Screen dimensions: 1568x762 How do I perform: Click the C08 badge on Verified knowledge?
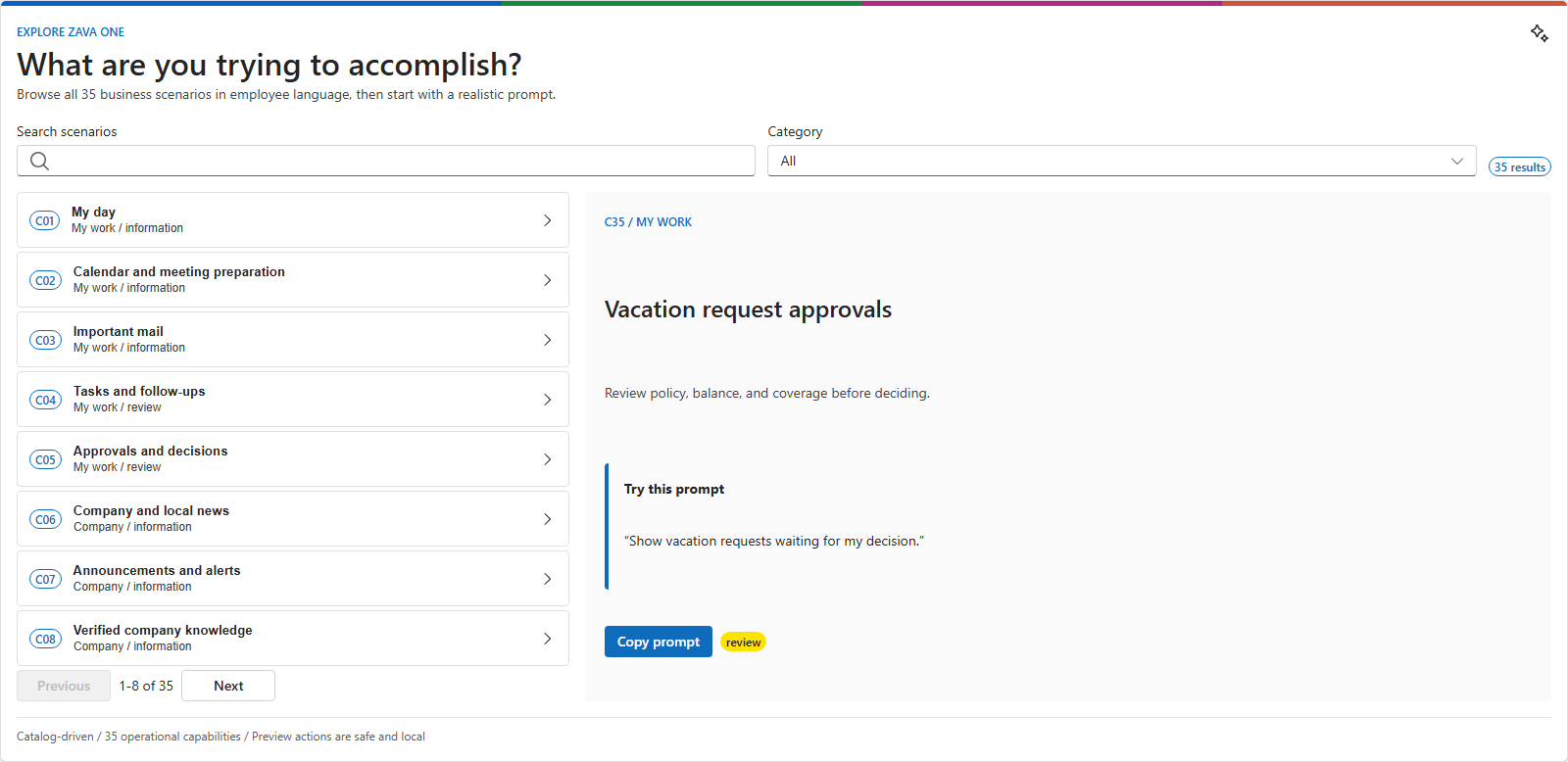point(45,639)
